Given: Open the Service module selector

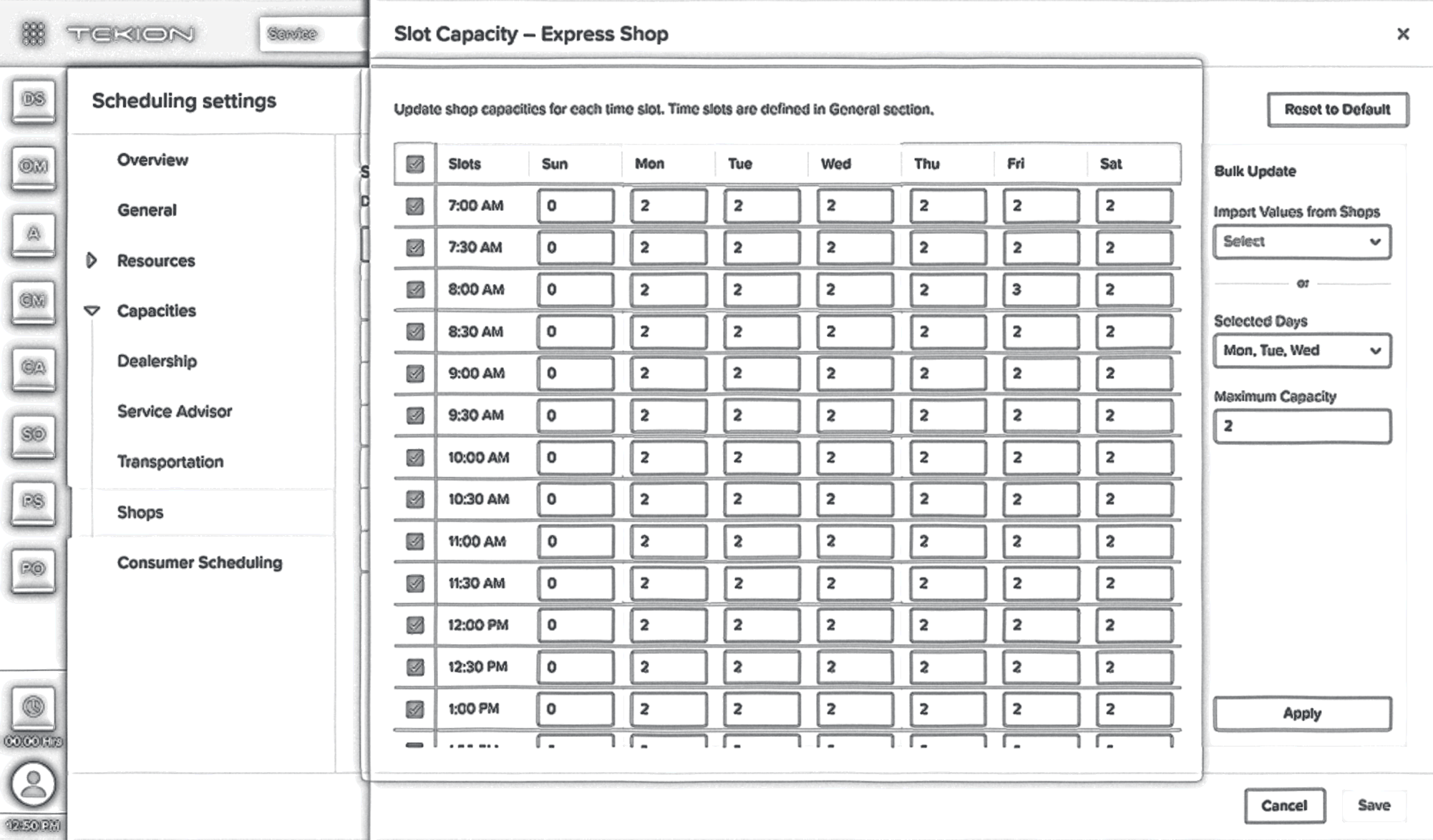Looking at the screenshot, I should click(314, 34).
